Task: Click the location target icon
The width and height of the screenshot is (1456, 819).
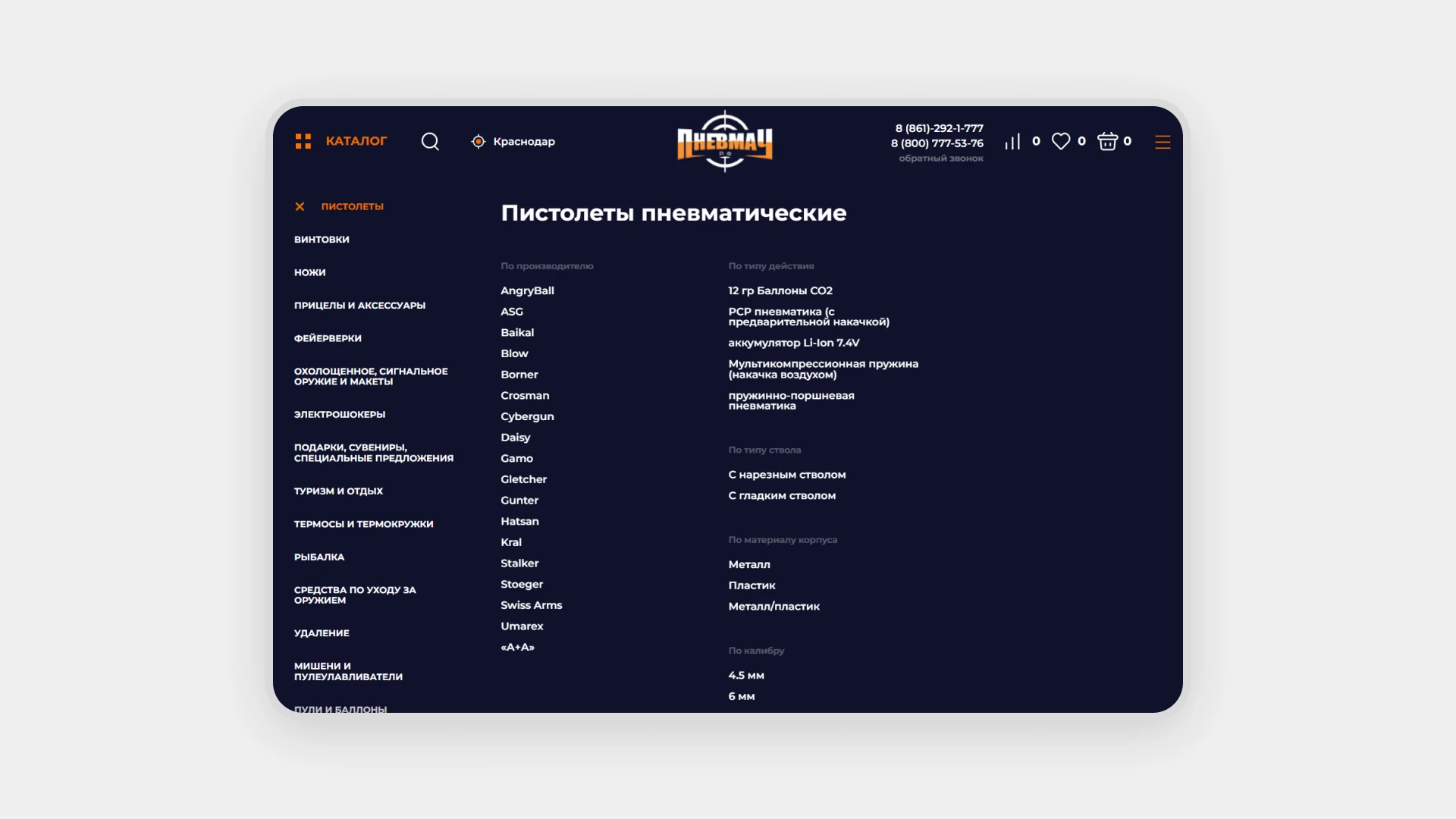Action: coord(478,142)
